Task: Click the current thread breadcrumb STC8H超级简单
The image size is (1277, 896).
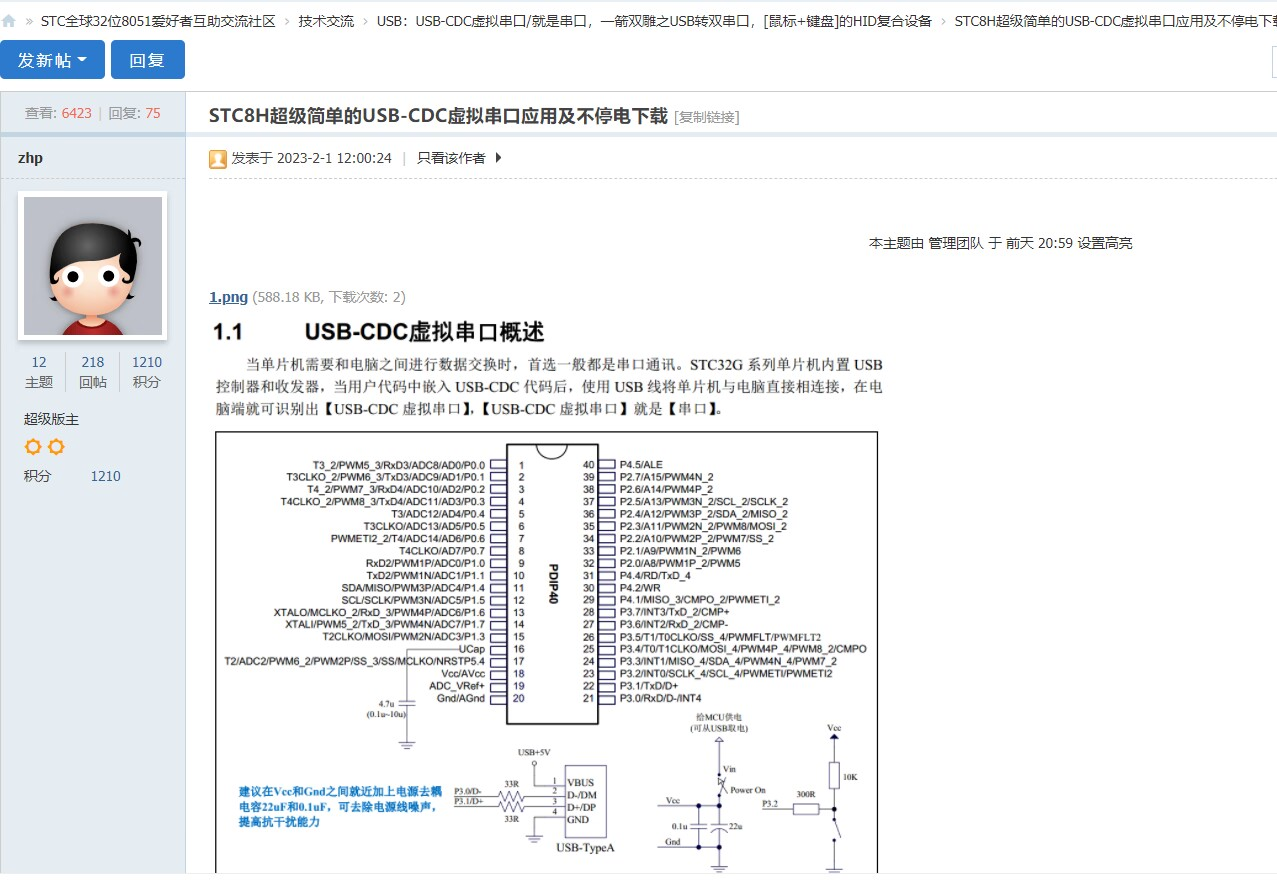Action: tap(1115, 21)
